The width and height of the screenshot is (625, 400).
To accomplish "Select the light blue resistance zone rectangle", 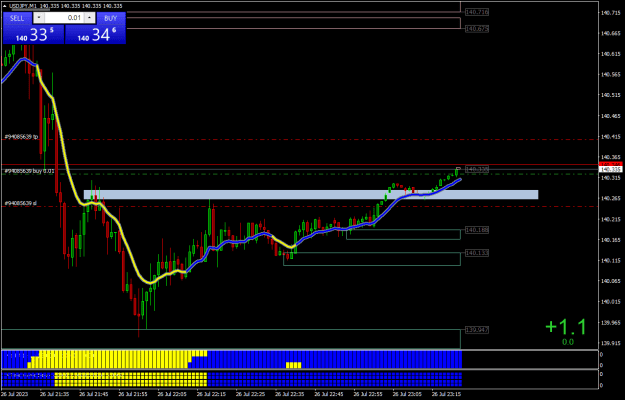I will click(x=311, y=194).
